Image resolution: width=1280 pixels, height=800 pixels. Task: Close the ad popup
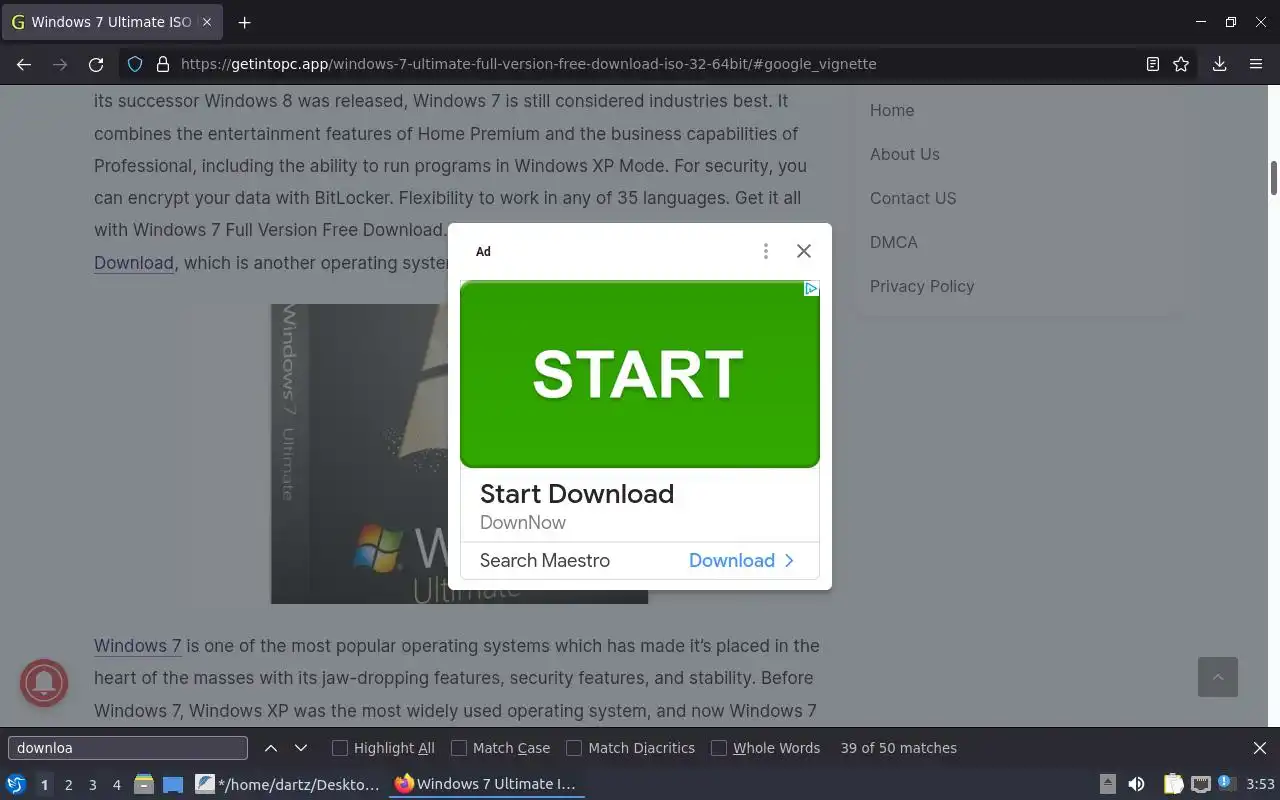click(804, 251)
